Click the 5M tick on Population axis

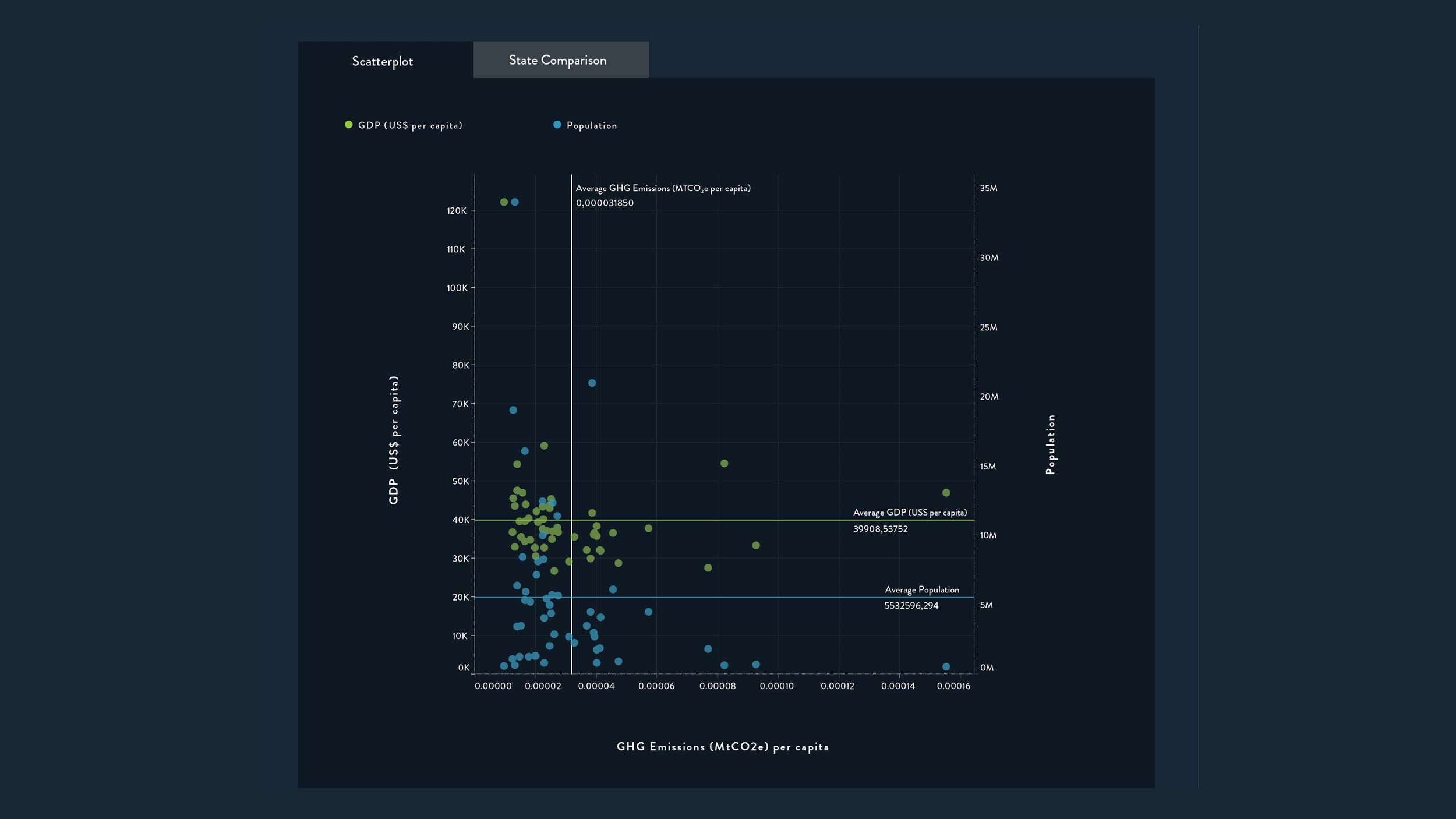click(x=986, y=605)
